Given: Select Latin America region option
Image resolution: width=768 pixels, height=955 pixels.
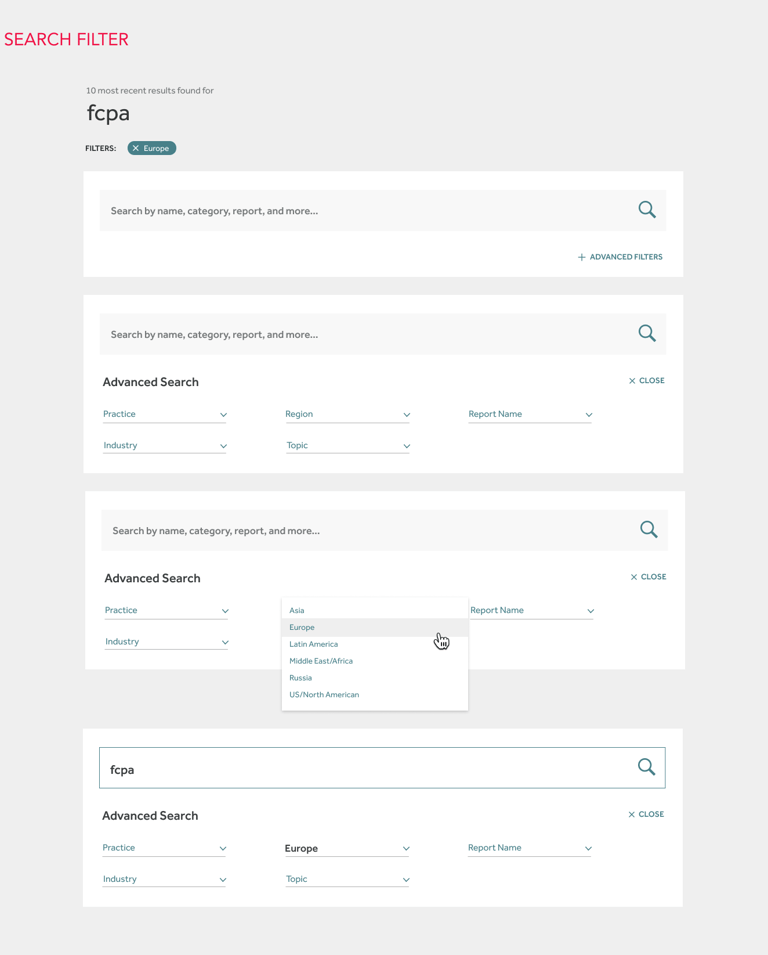Looking at the screenshot, I should (314, 644).
